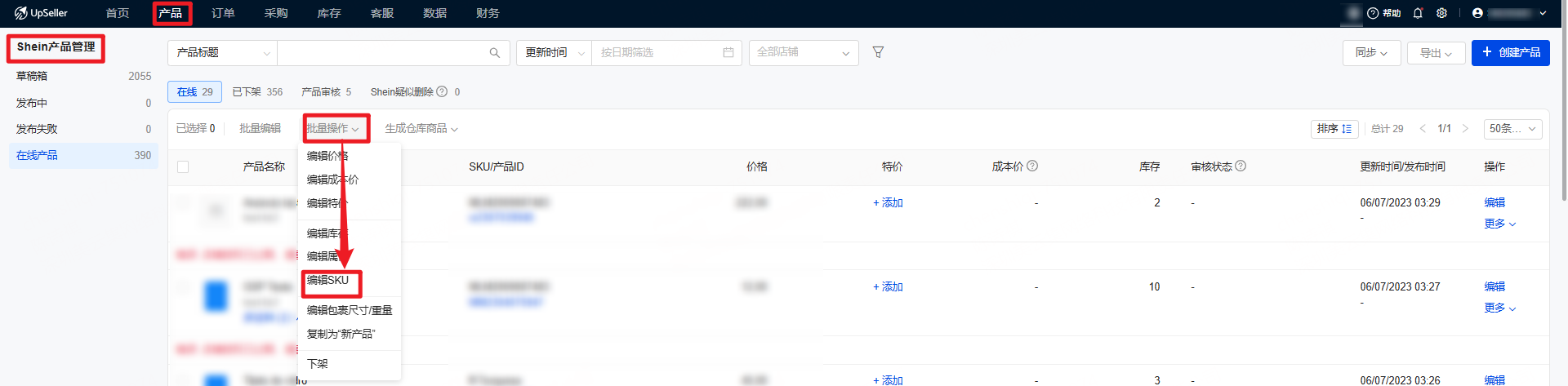Switch to the Shein疑似删除 tab
The image size is (1568, 386).
[415, 92]
